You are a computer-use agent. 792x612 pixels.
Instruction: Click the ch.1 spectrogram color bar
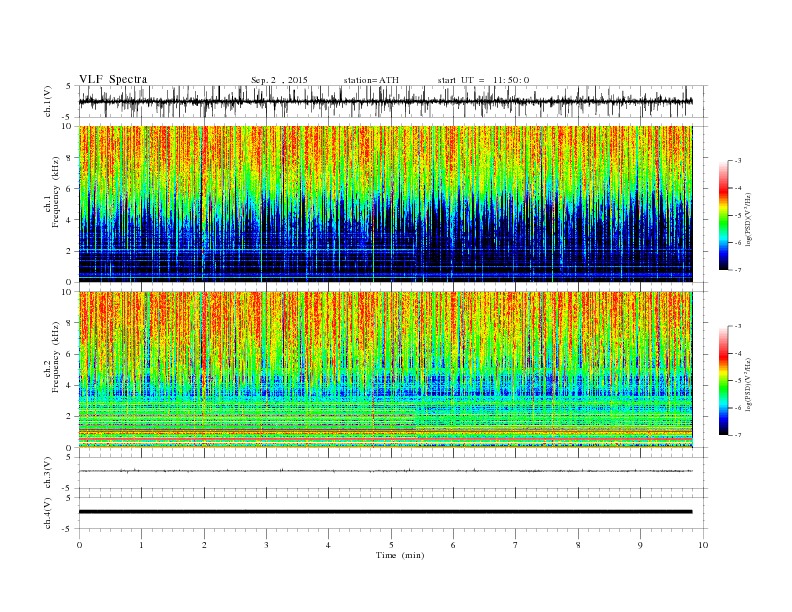tap(723, 215)
